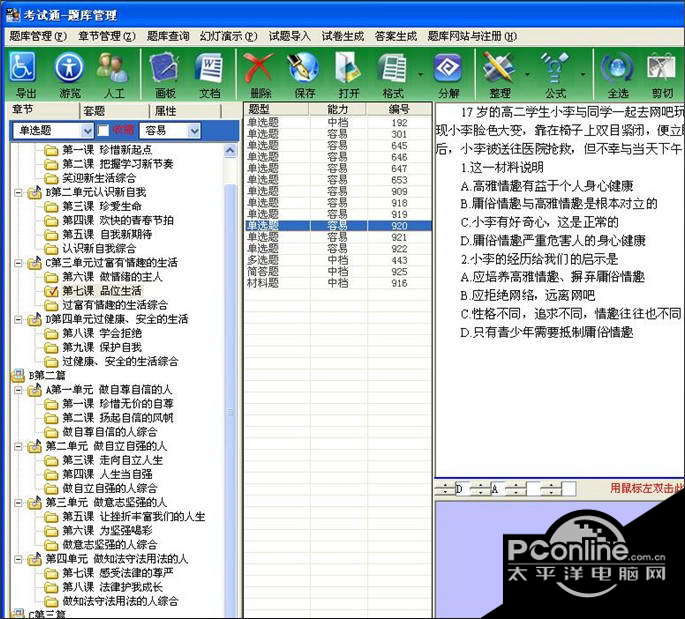Select the question row numbered 645
The image size is (685, 619).
(338, 145)
